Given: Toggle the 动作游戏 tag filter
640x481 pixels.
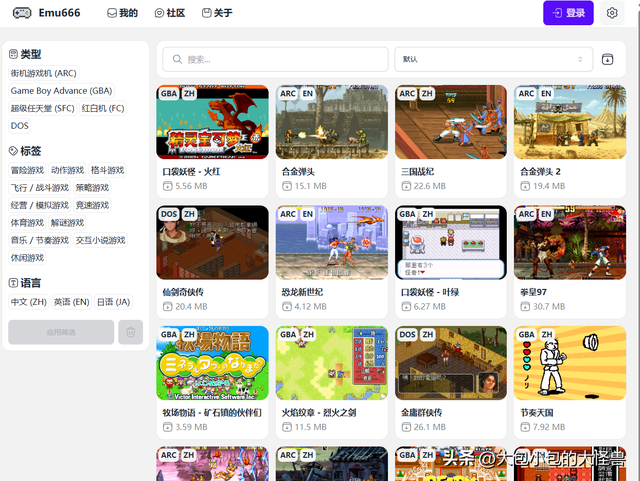Looking at the screenshot, I should [x=67, y=170].
